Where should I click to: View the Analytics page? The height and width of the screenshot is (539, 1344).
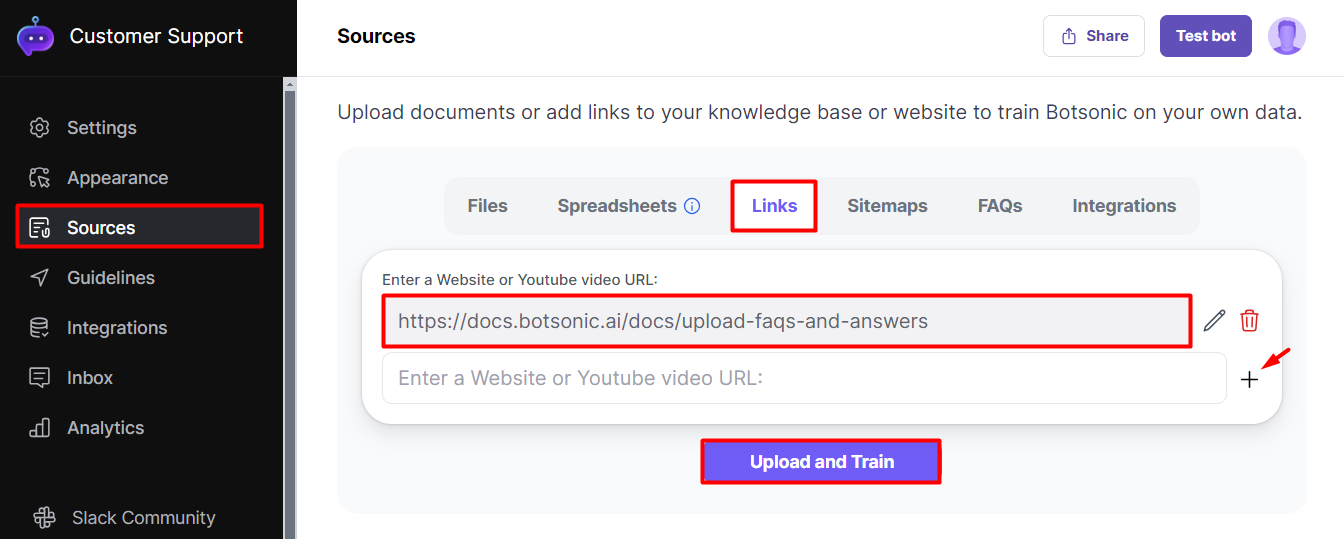pyautogui.click(x=105, y=428)
